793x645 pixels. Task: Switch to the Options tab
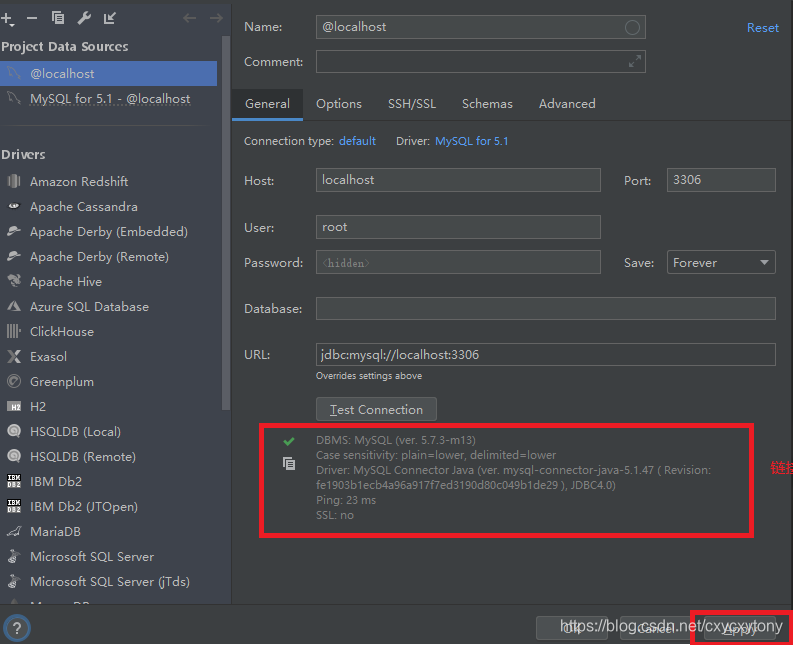pos(339,104)
